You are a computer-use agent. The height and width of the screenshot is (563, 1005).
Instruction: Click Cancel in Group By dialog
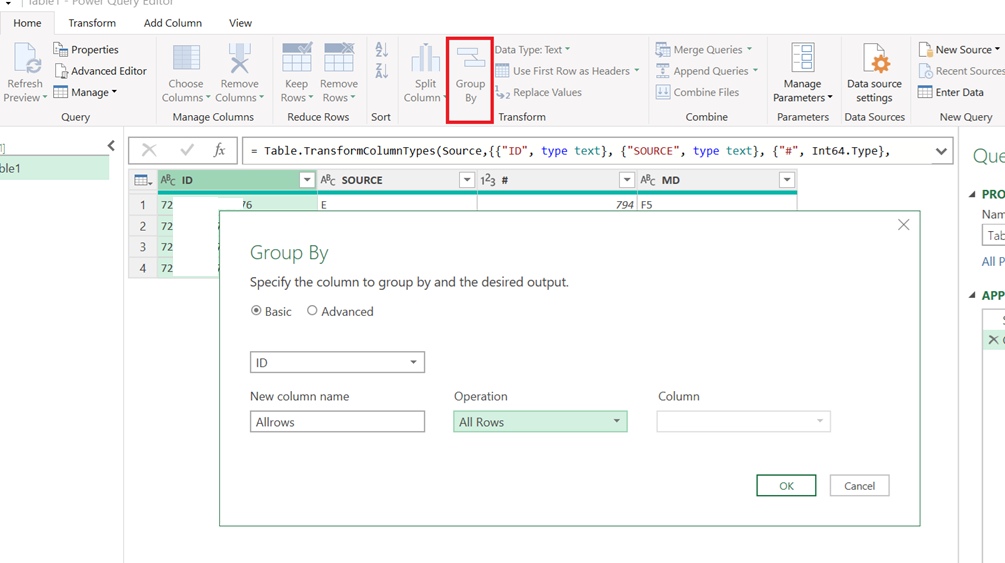859,485
